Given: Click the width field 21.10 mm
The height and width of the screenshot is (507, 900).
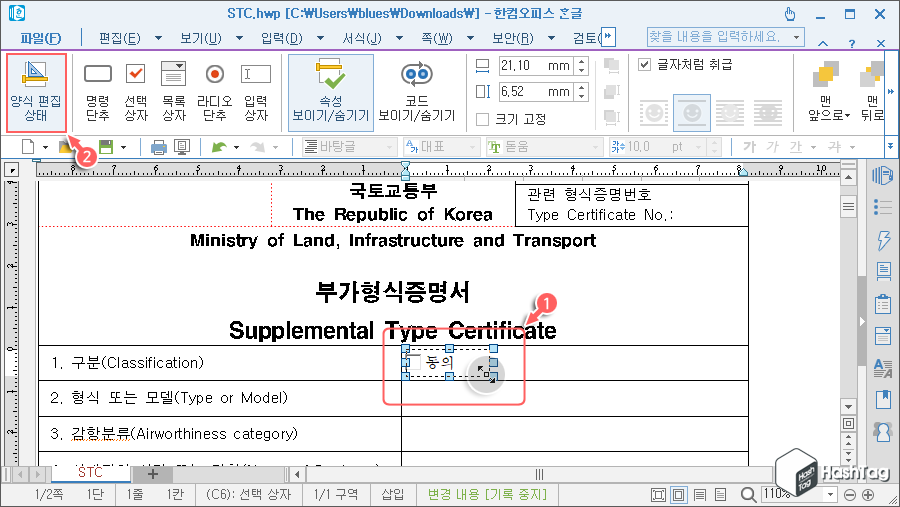Looking at the screenshot, I should (x=534, y=65).
